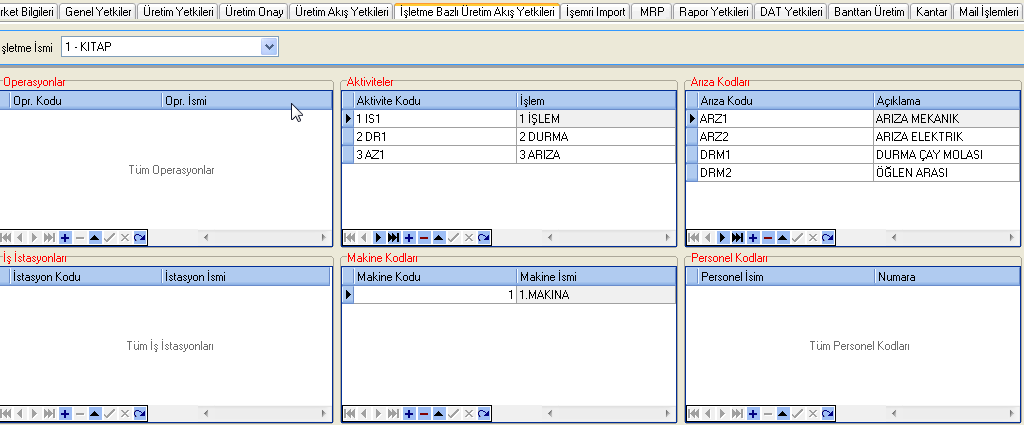Jump to last record in Arıza Kodları navigator
The width and height of the screenshot is (1024, 425).
pyautogui.click(x=738, y=237)
